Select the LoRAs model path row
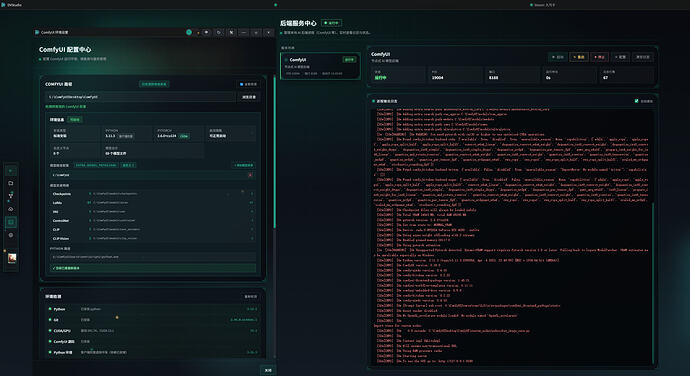 (x=153, y=203)
